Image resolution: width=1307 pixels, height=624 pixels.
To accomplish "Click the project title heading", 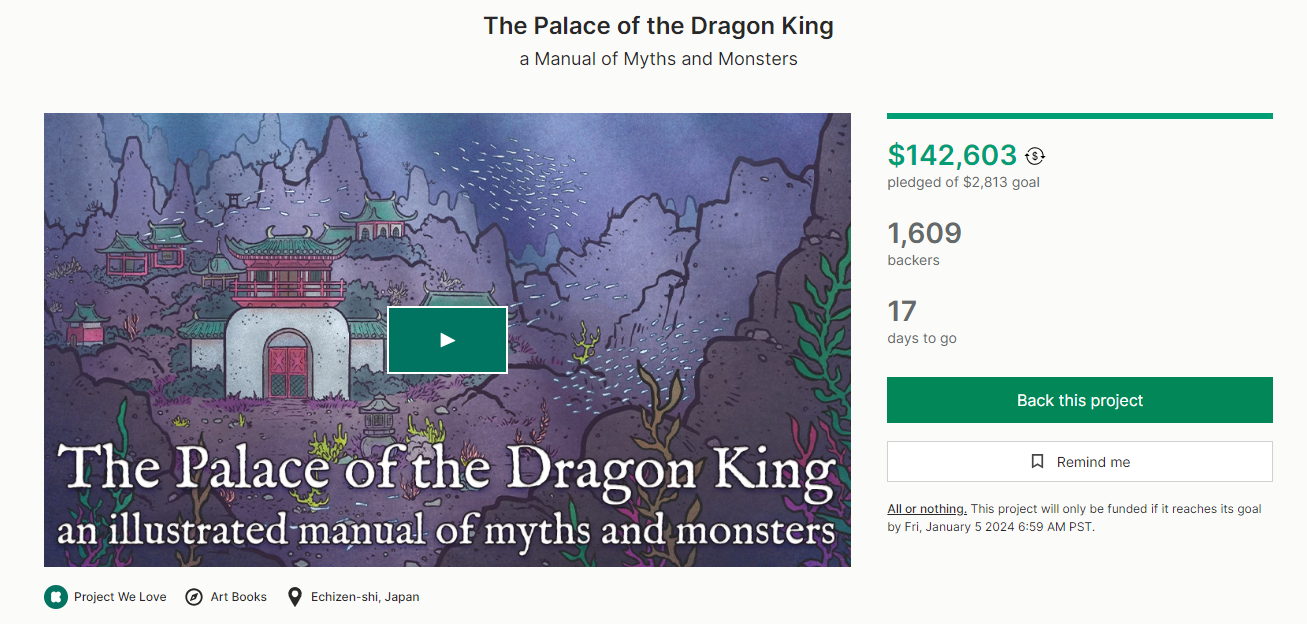I will tap(658, 26).
